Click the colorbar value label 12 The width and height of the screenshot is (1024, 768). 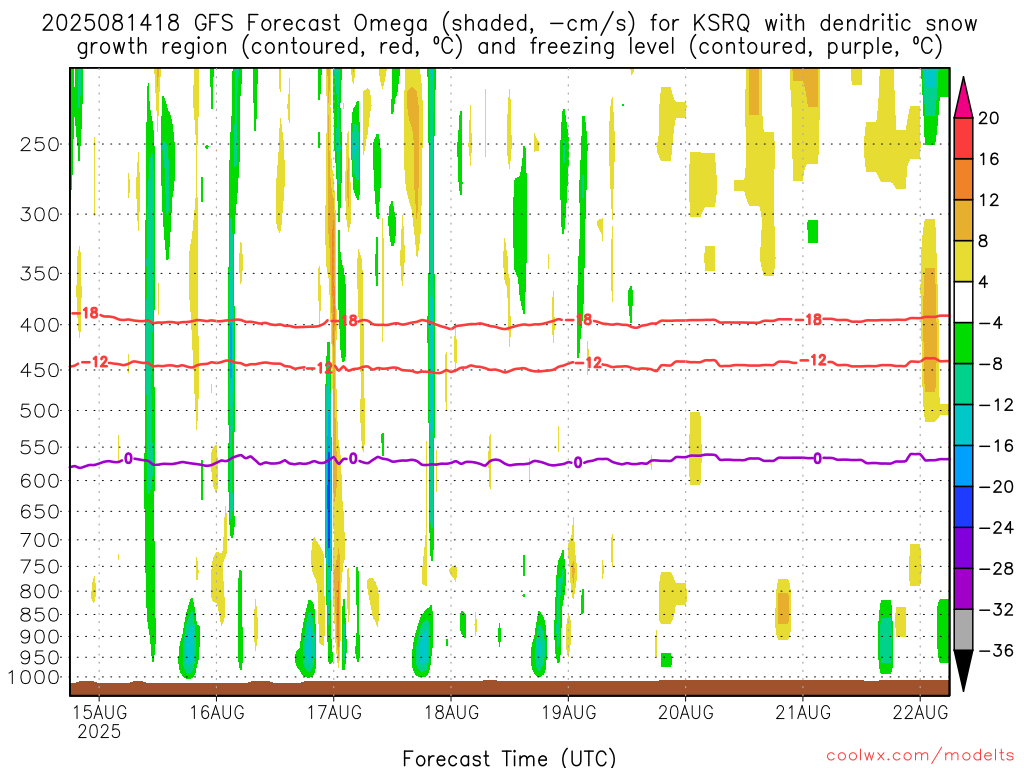click(989, 200)
